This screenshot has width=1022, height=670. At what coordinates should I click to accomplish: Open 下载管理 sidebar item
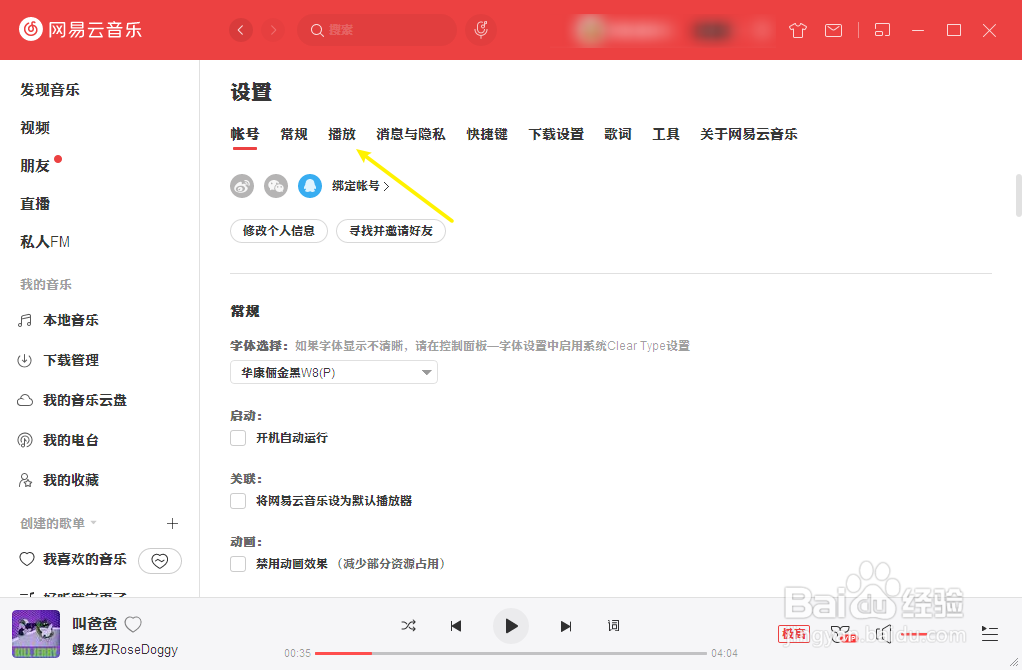point(71,360)
